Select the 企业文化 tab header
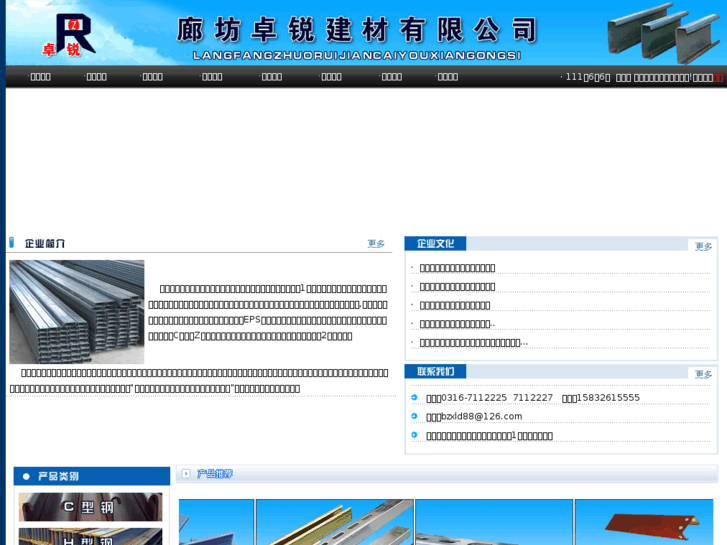This screenshot has width=727, height=545. (x=435, y=244)
